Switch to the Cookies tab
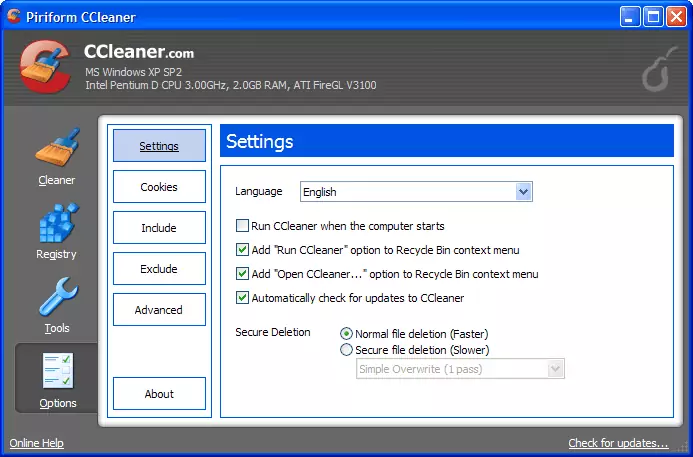The height and width of the screenshot is (457, 693). (159, 187)
